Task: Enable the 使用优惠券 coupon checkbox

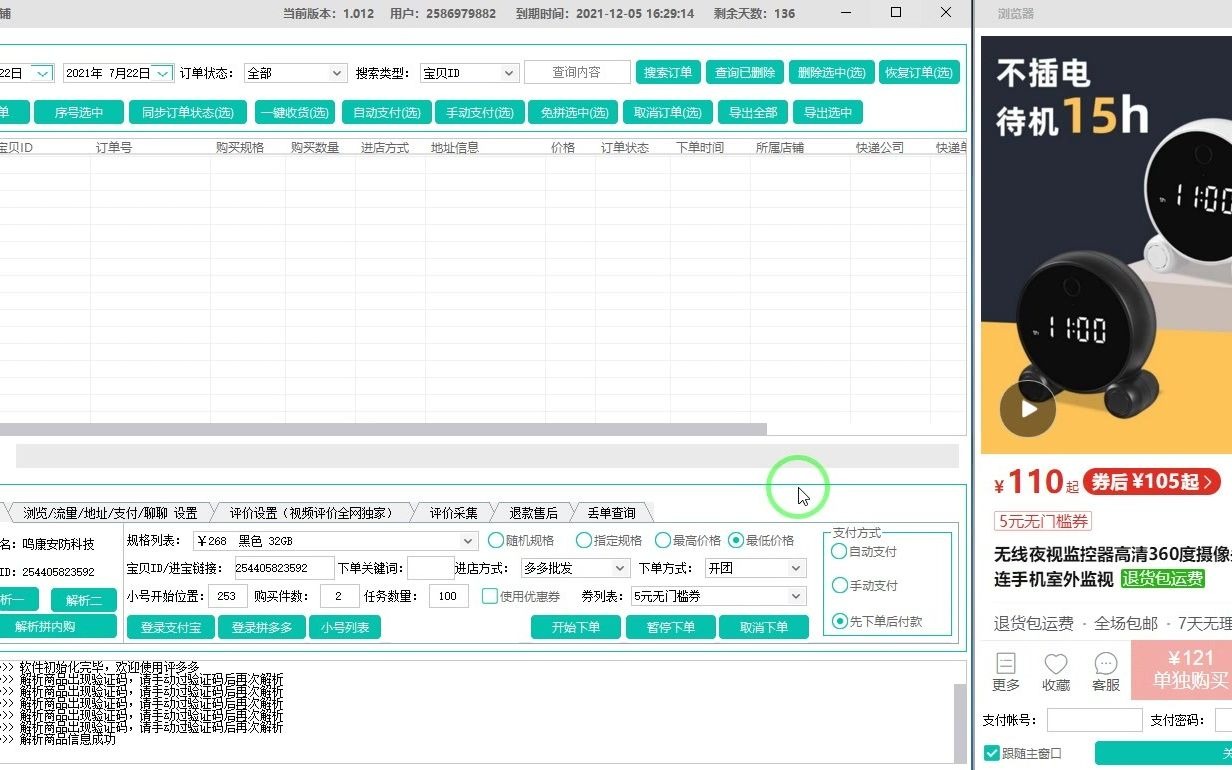Action: click(489, 596)
